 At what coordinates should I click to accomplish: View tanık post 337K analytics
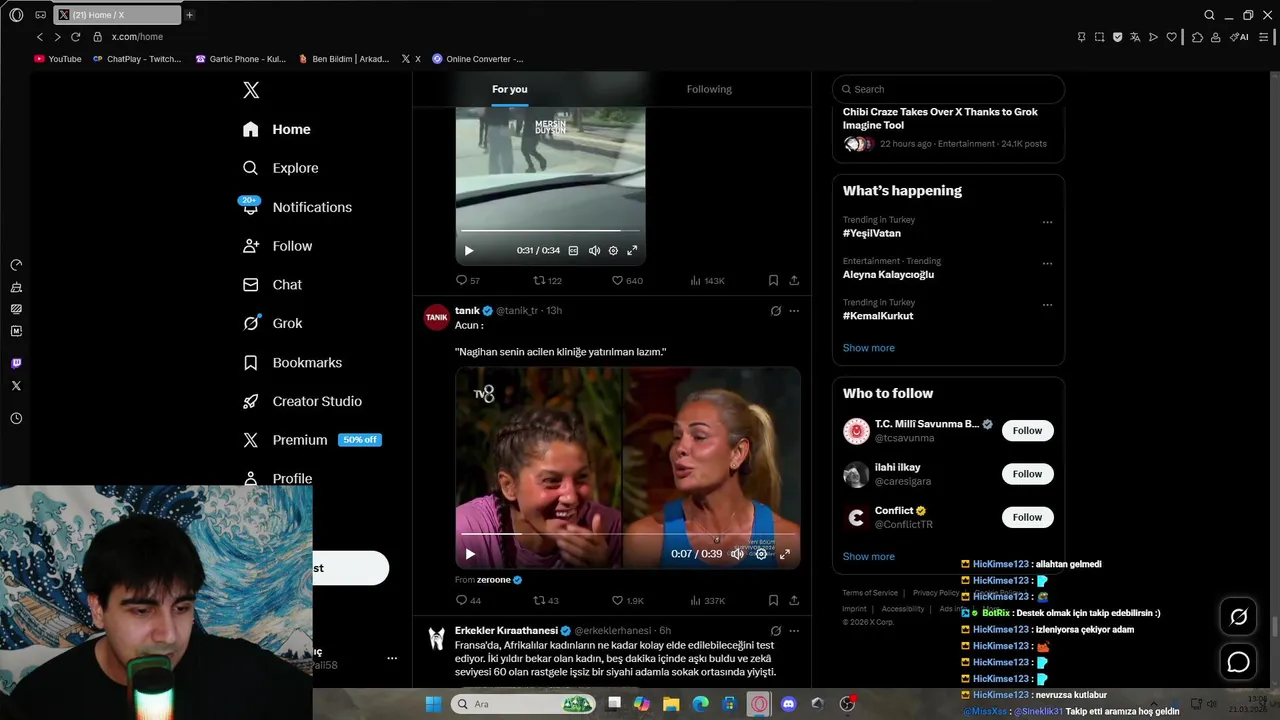[707, 601]
